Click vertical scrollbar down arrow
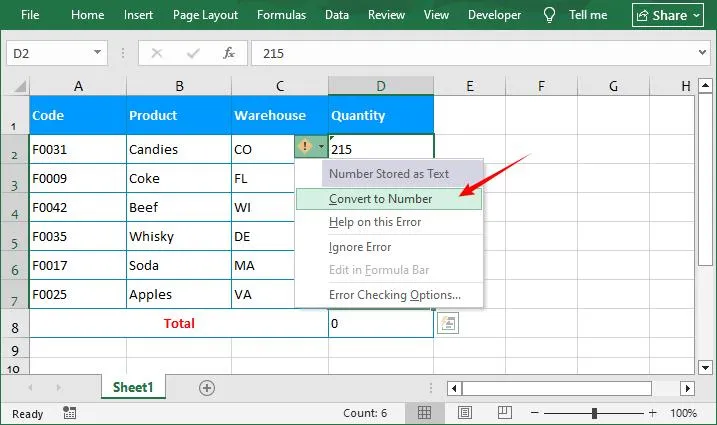The width and height of the screenshot is (717, 425). pos(705,367)
